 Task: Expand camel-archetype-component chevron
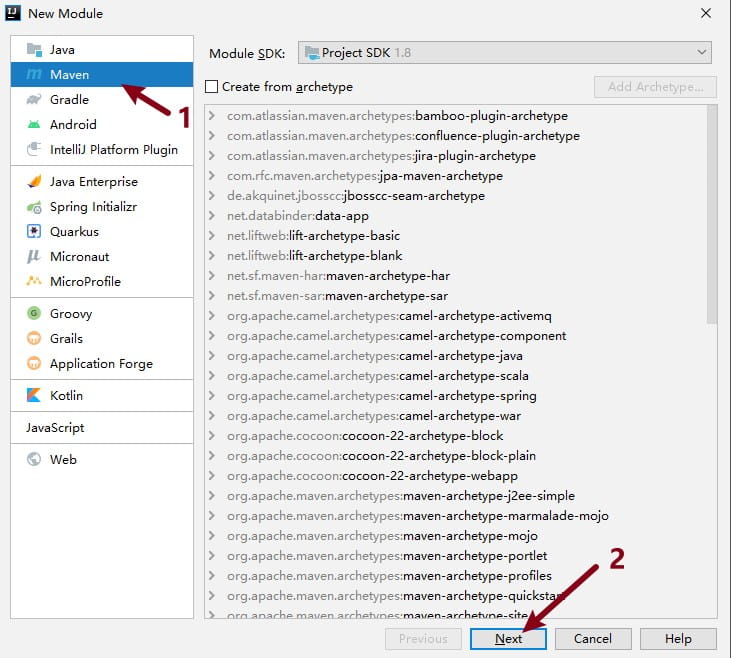click(x=212, y=336)
